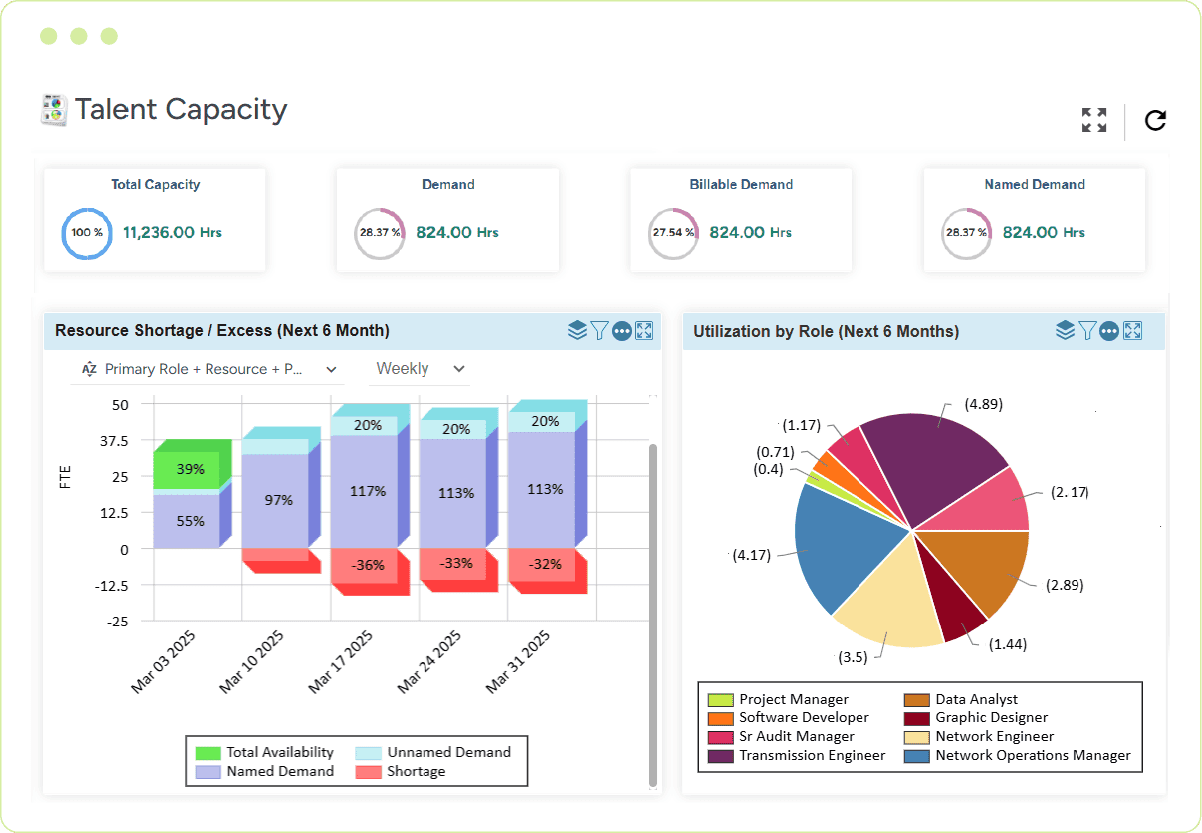Screen dimensions: 1202x833
Task: Refresh the Talent Capacity dashboard
Action: point(1155,120)
